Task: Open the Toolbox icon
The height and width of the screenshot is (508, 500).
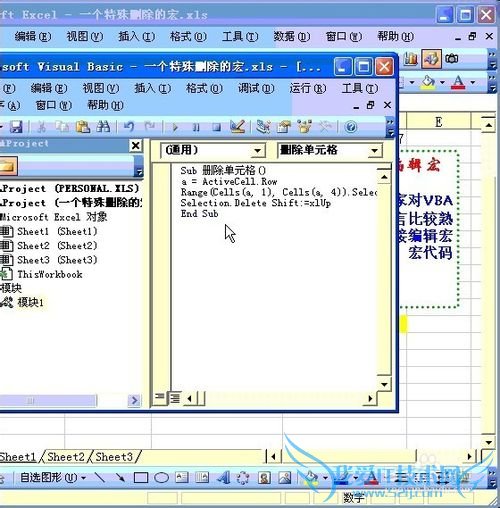Action: click(x=325, y=127)
